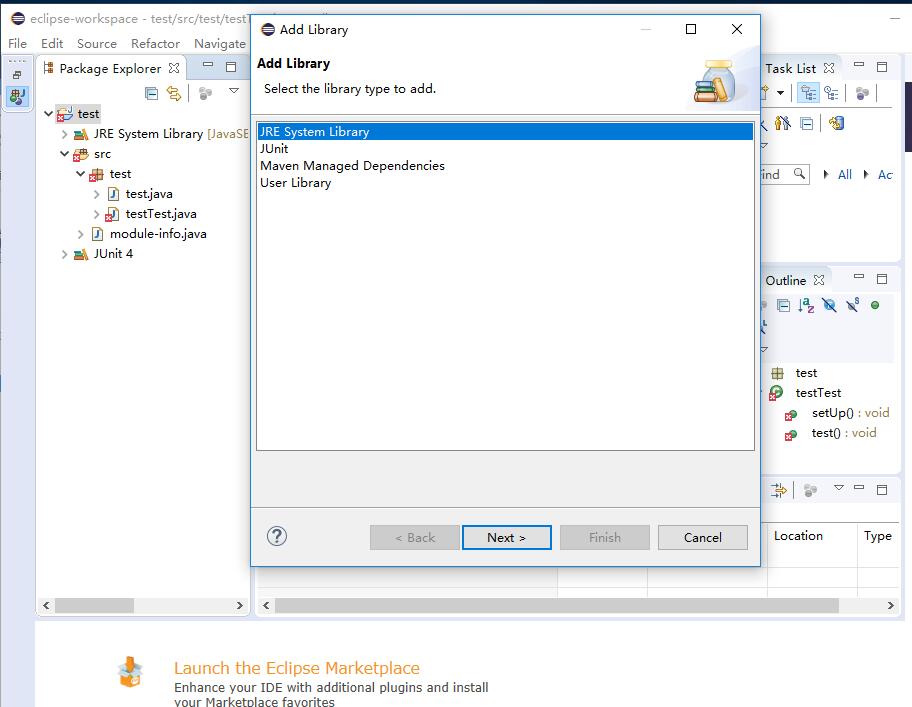Click Eclipse Marketplace box icon
Viewport: 912px width, 707px height.
point(130,672)
